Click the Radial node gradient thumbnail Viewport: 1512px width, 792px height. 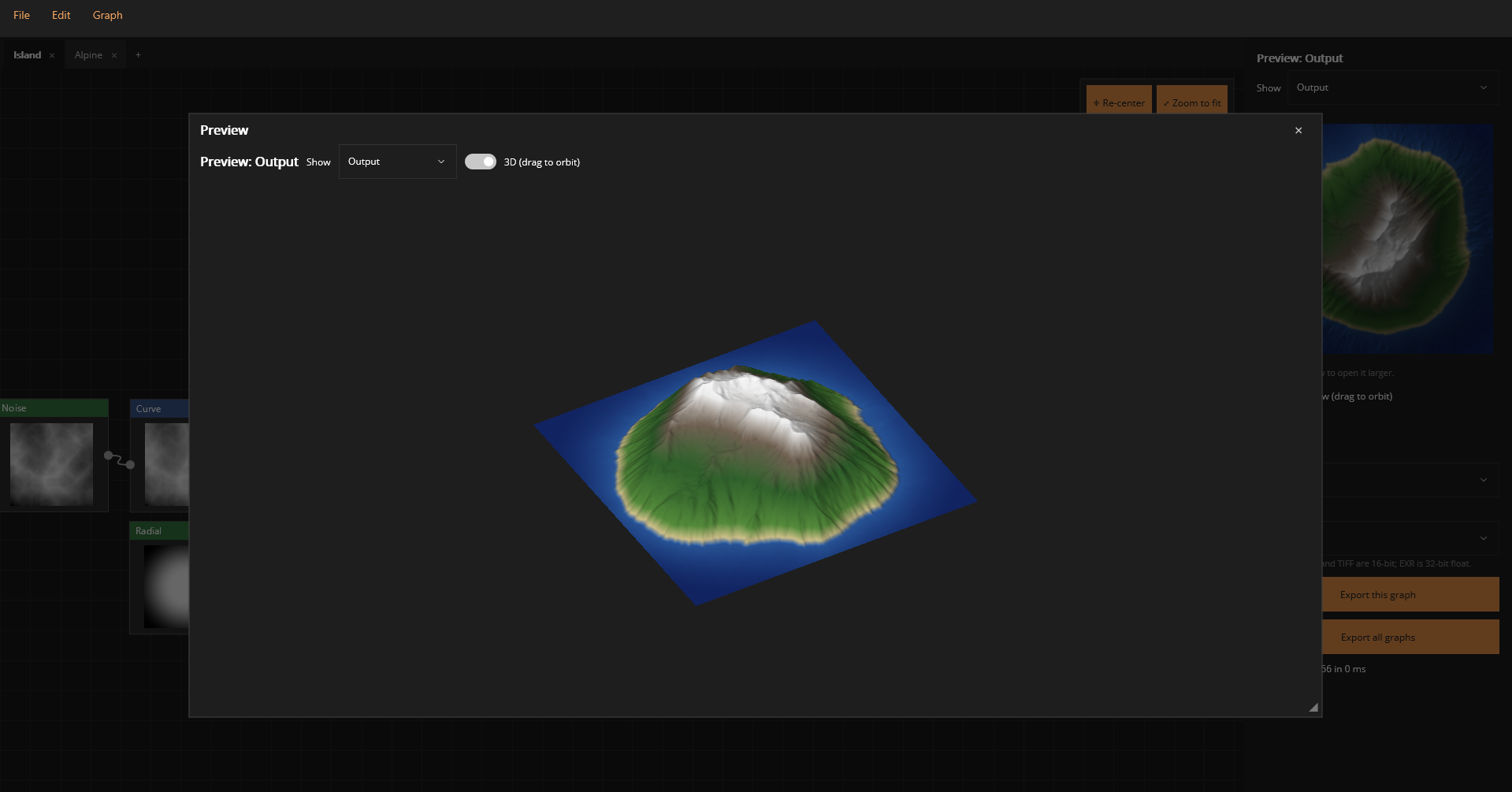(166, 586)
